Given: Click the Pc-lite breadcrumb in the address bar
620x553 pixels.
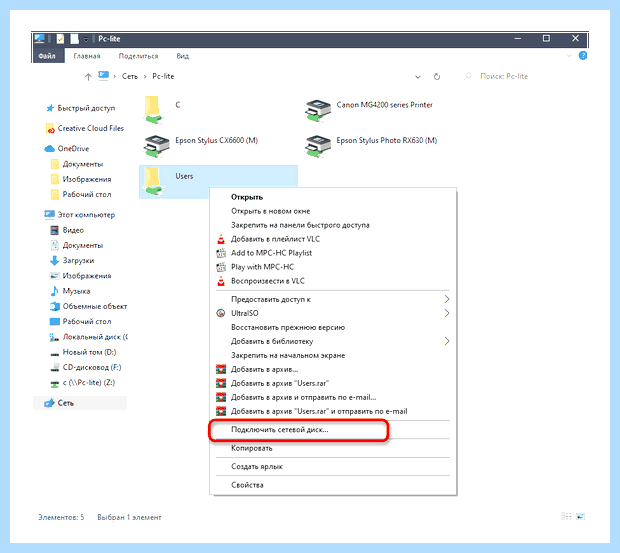Looking at the screenshot, I should point(163,76).
